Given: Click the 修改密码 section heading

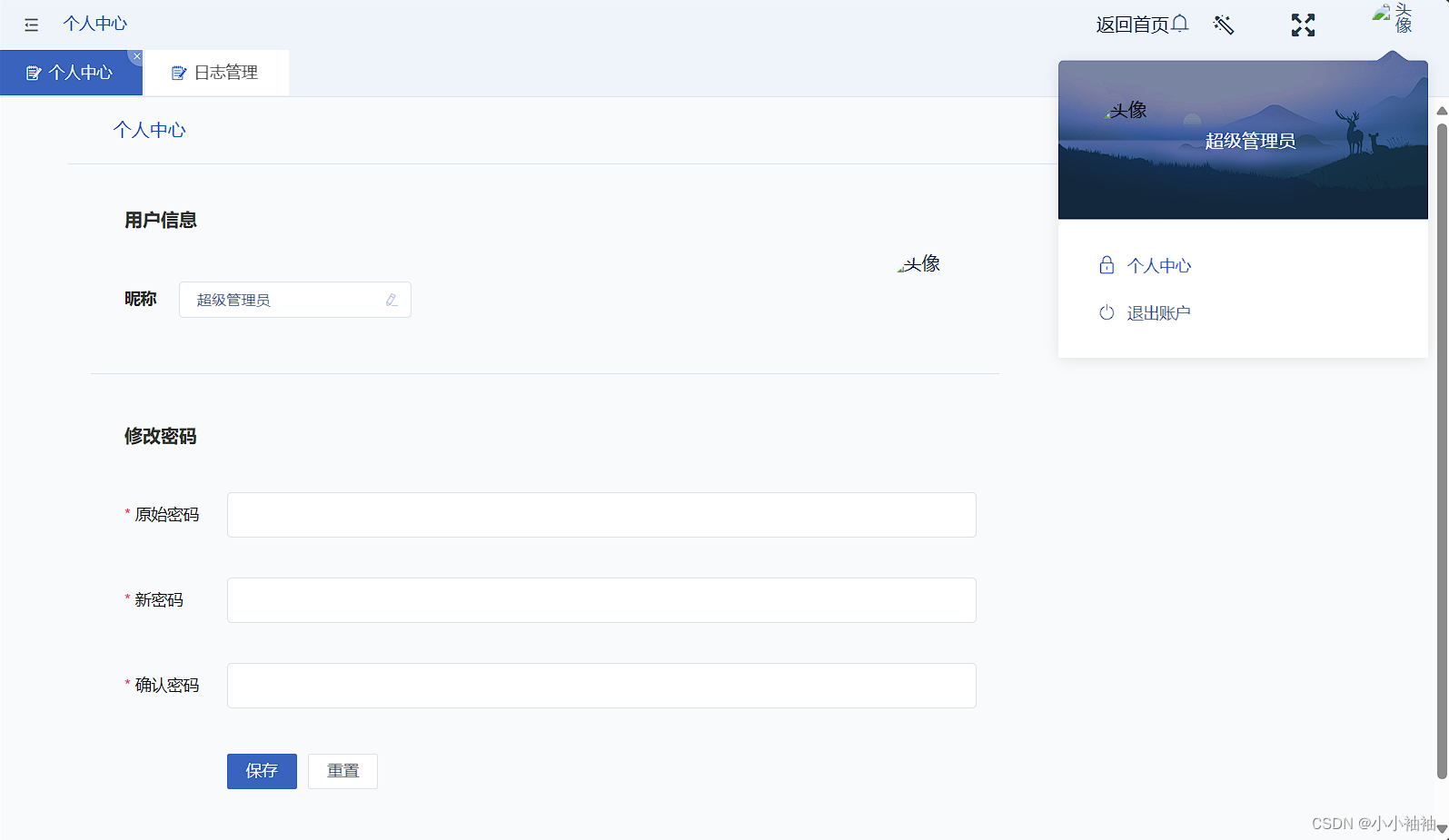Looking at the screenshot, I should tap(160, 436).
